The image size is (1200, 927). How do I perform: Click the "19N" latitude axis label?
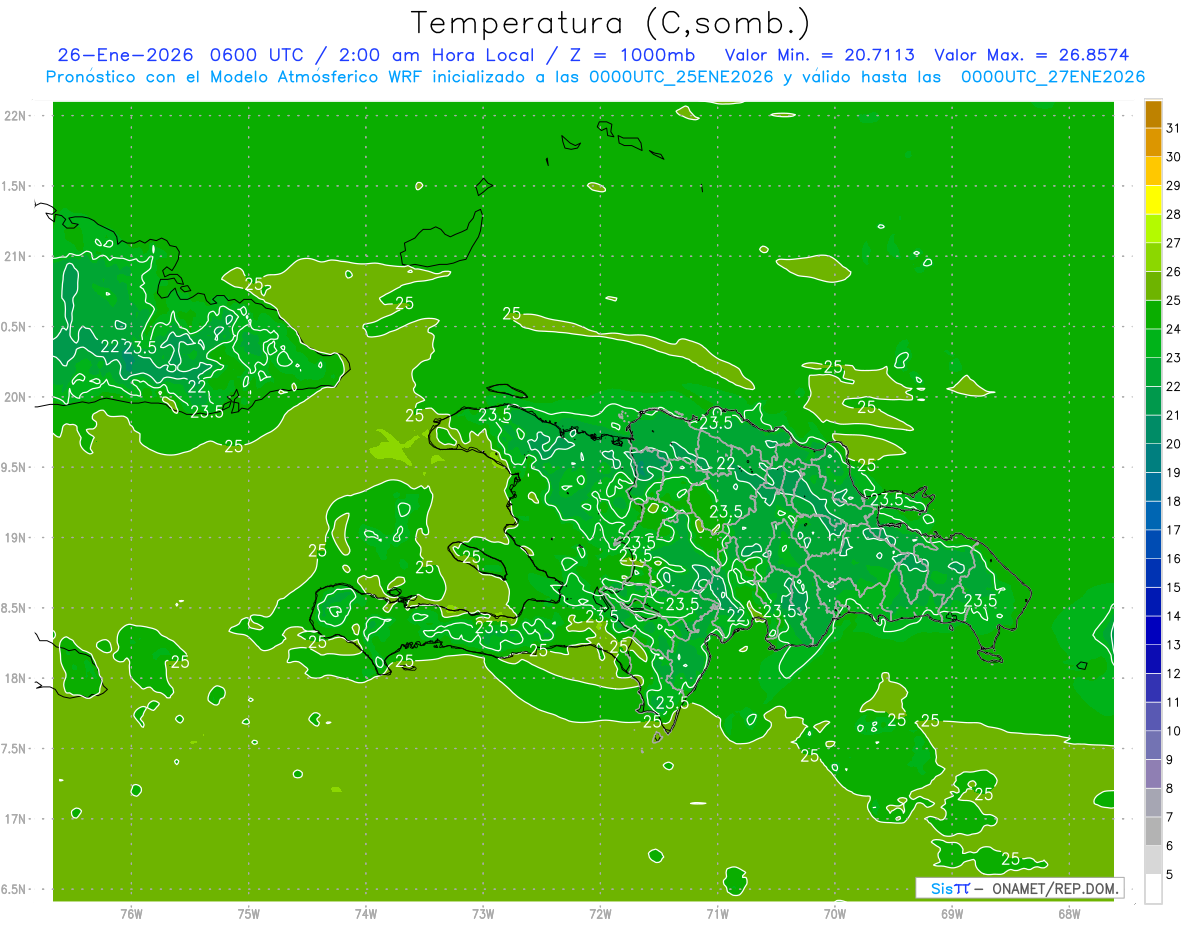16,538
